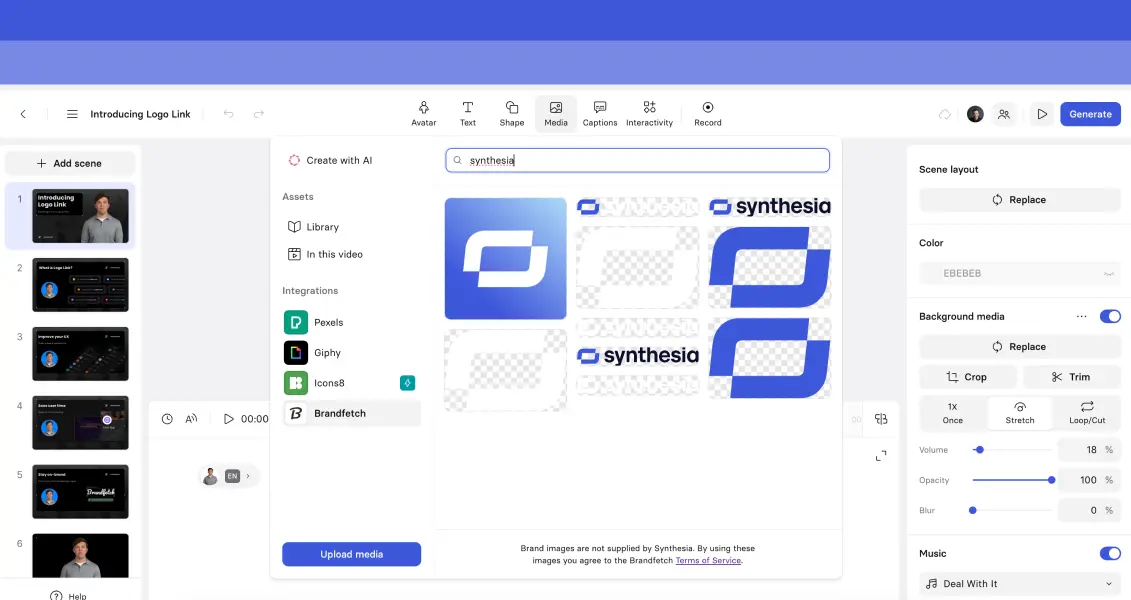Pick the middle synthesia wordmark logo

[x=638, y=356]
